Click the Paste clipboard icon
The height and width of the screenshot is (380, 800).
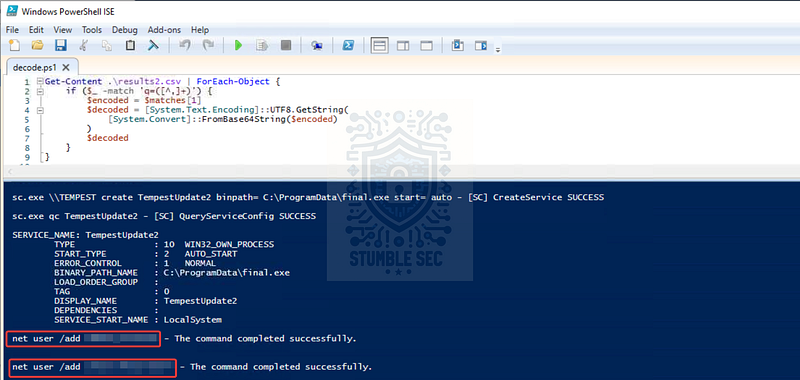tap(130, 46)
